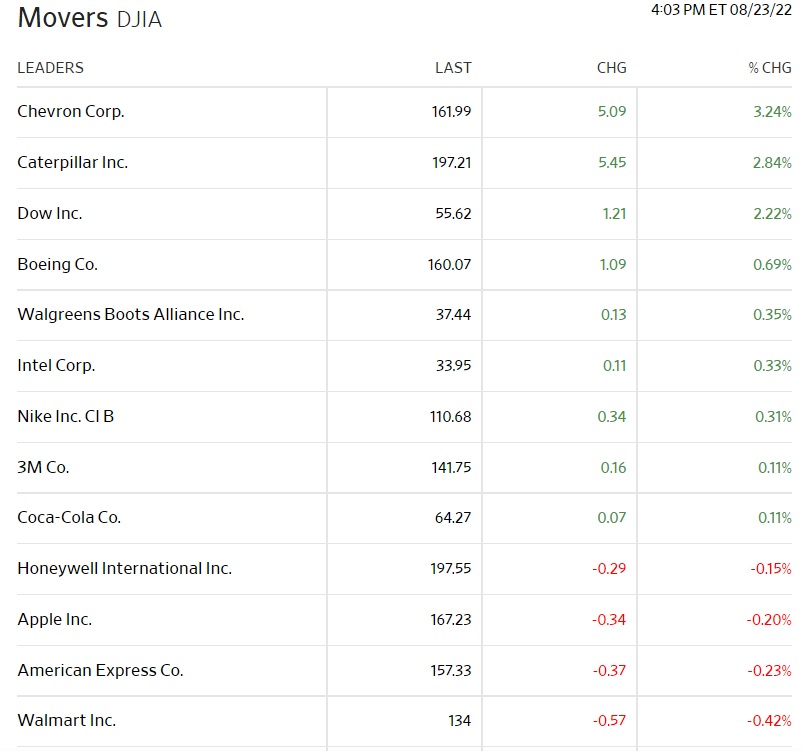
Task: Click the Movers heading
Action: (63, 18)
